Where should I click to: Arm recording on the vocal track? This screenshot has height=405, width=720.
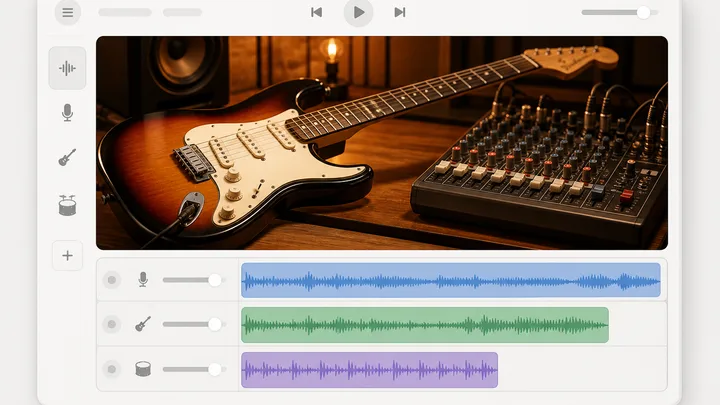[x=112, y=280]
